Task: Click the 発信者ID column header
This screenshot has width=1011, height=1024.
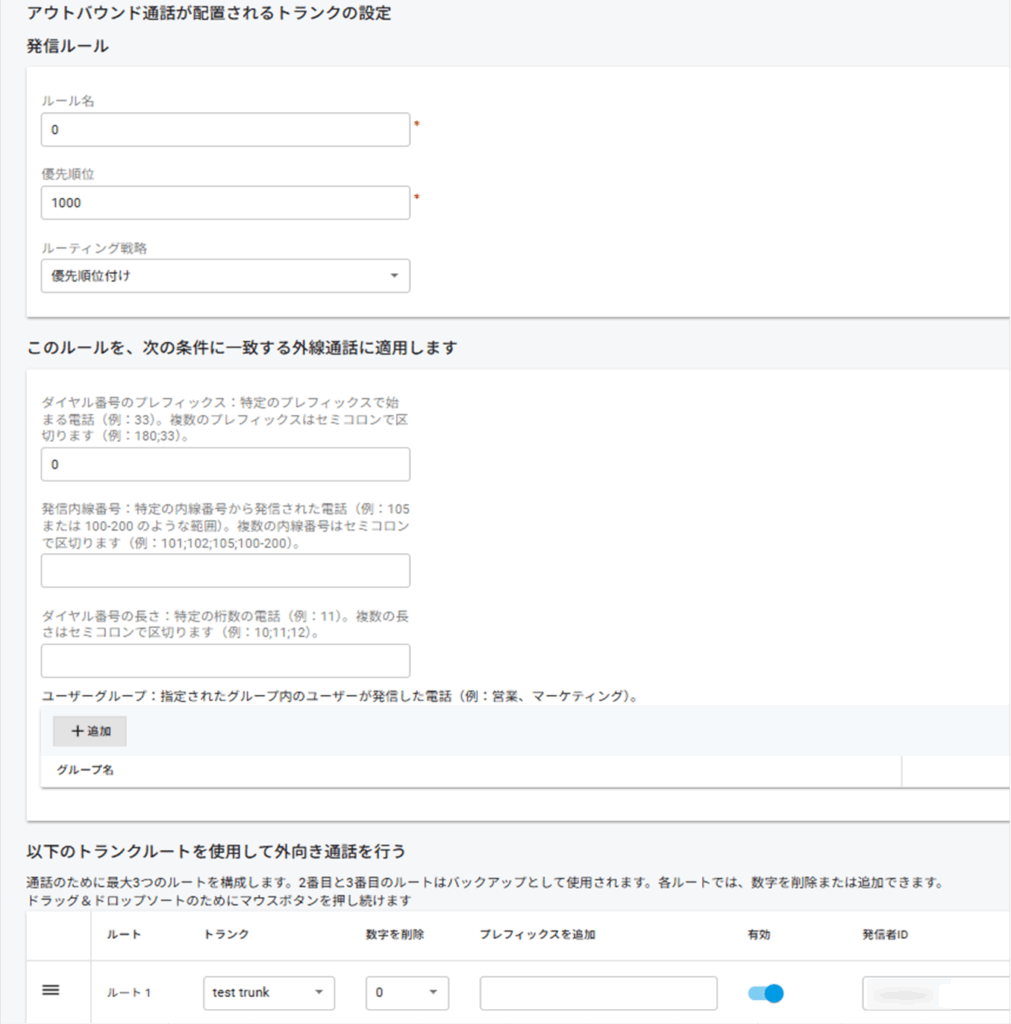Action: tap(885, 935)
